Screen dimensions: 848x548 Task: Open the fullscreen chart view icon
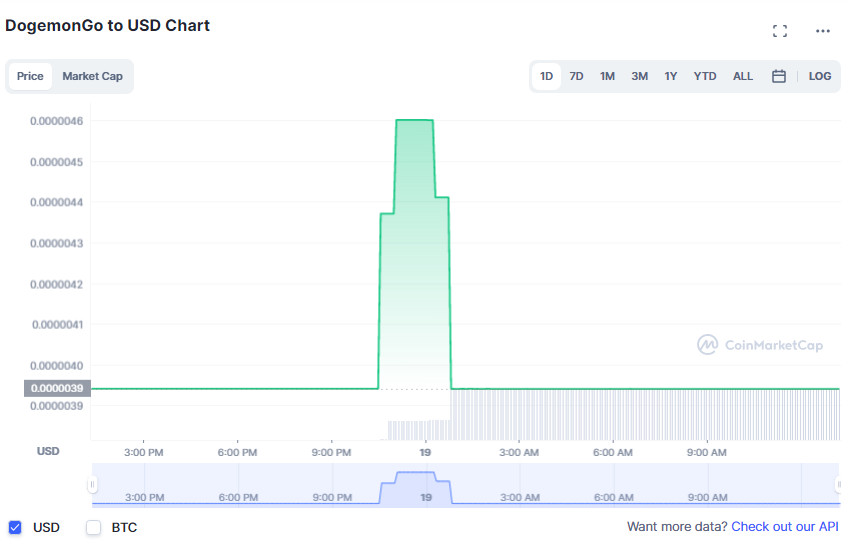pos(779,31)
